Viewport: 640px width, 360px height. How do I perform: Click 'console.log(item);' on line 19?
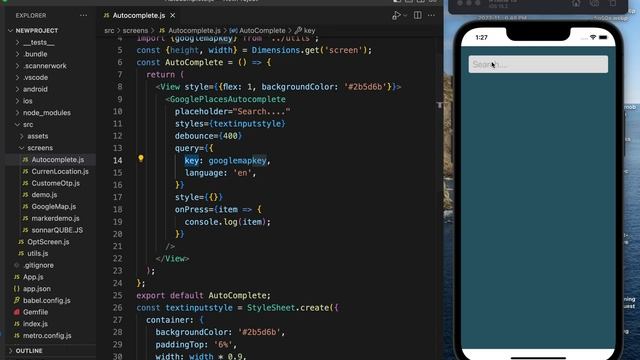coord(227,222)
